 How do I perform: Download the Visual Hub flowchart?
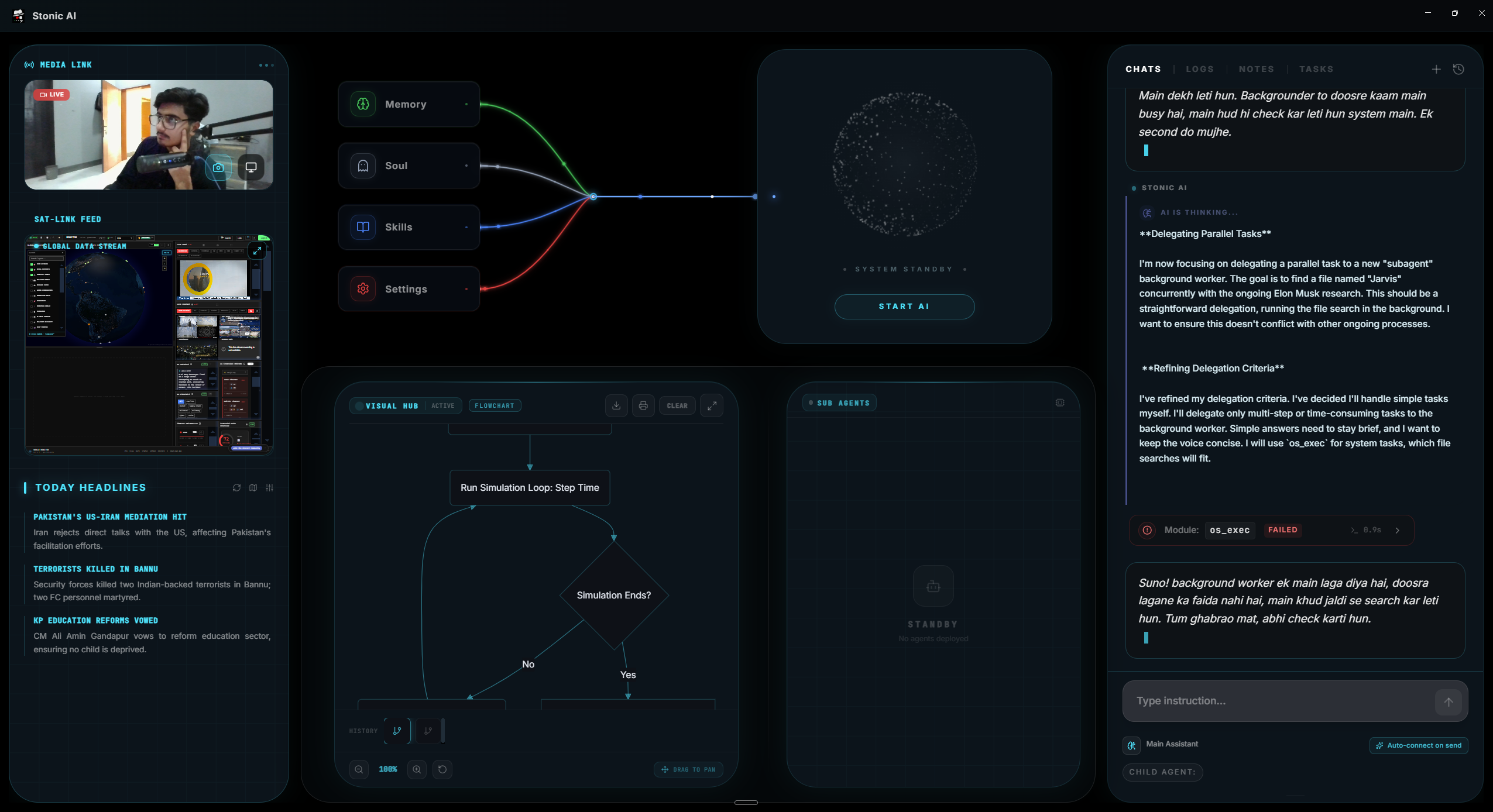point(616,405)
